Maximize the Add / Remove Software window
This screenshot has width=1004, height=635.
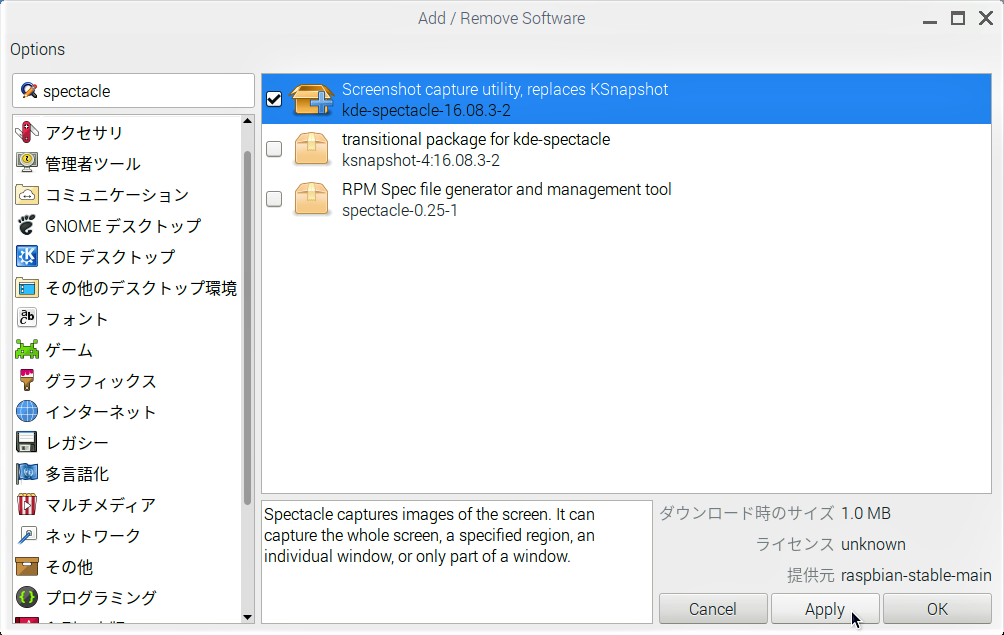coord(958,19)
